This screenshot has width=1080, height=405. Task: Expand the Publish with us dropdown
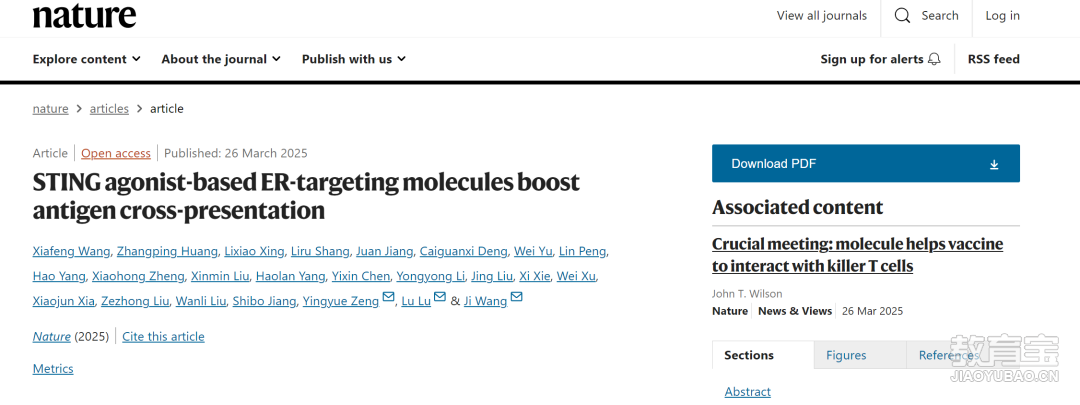click(354, 59)
